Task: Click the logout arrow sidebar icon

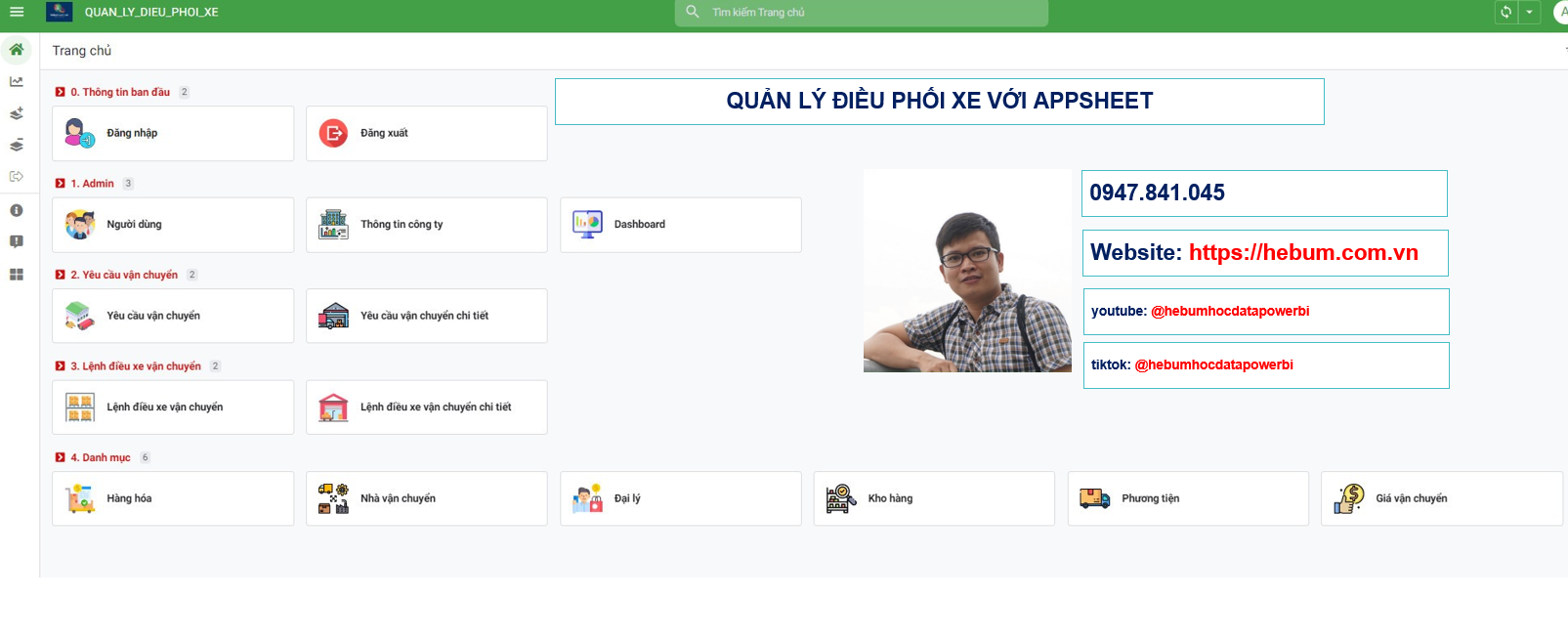Action: [17, 177]
